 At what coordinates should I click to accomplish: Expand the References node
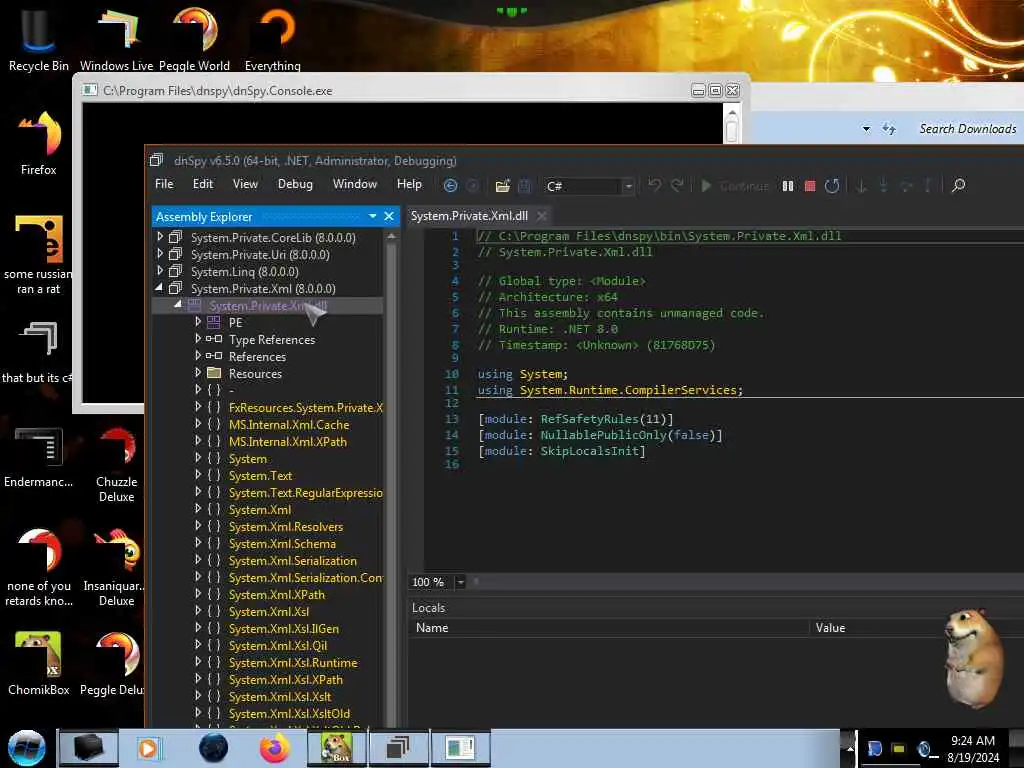198,355
